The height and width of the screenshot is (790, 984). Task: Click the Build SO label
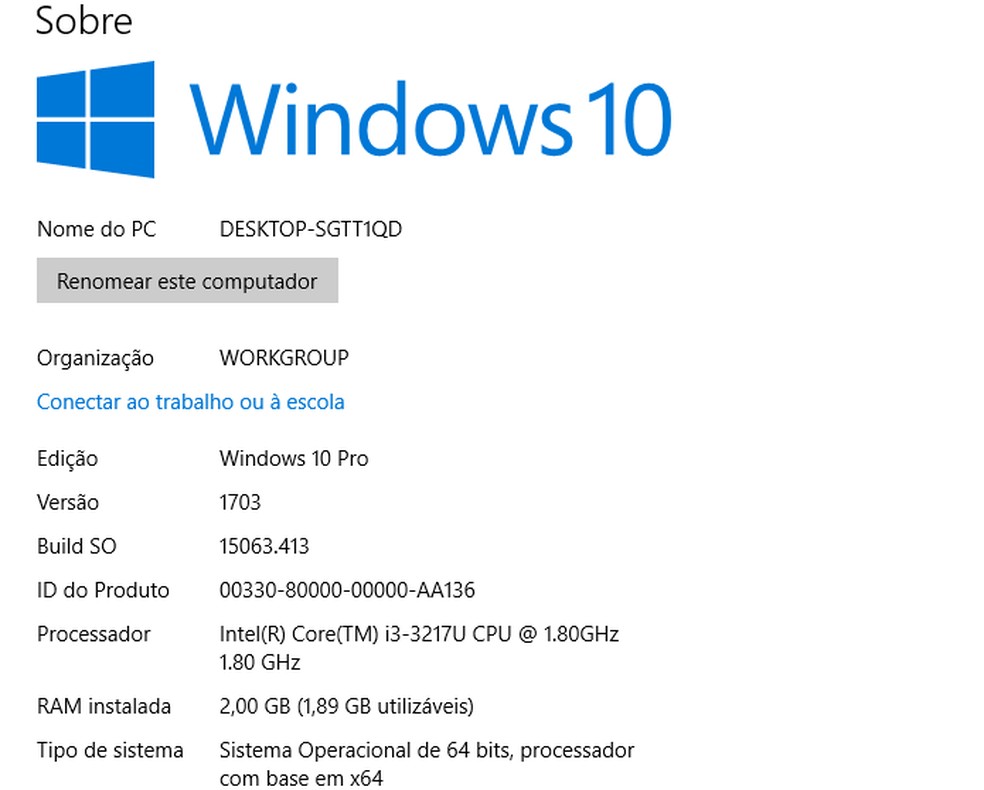(x=77, y=546)
